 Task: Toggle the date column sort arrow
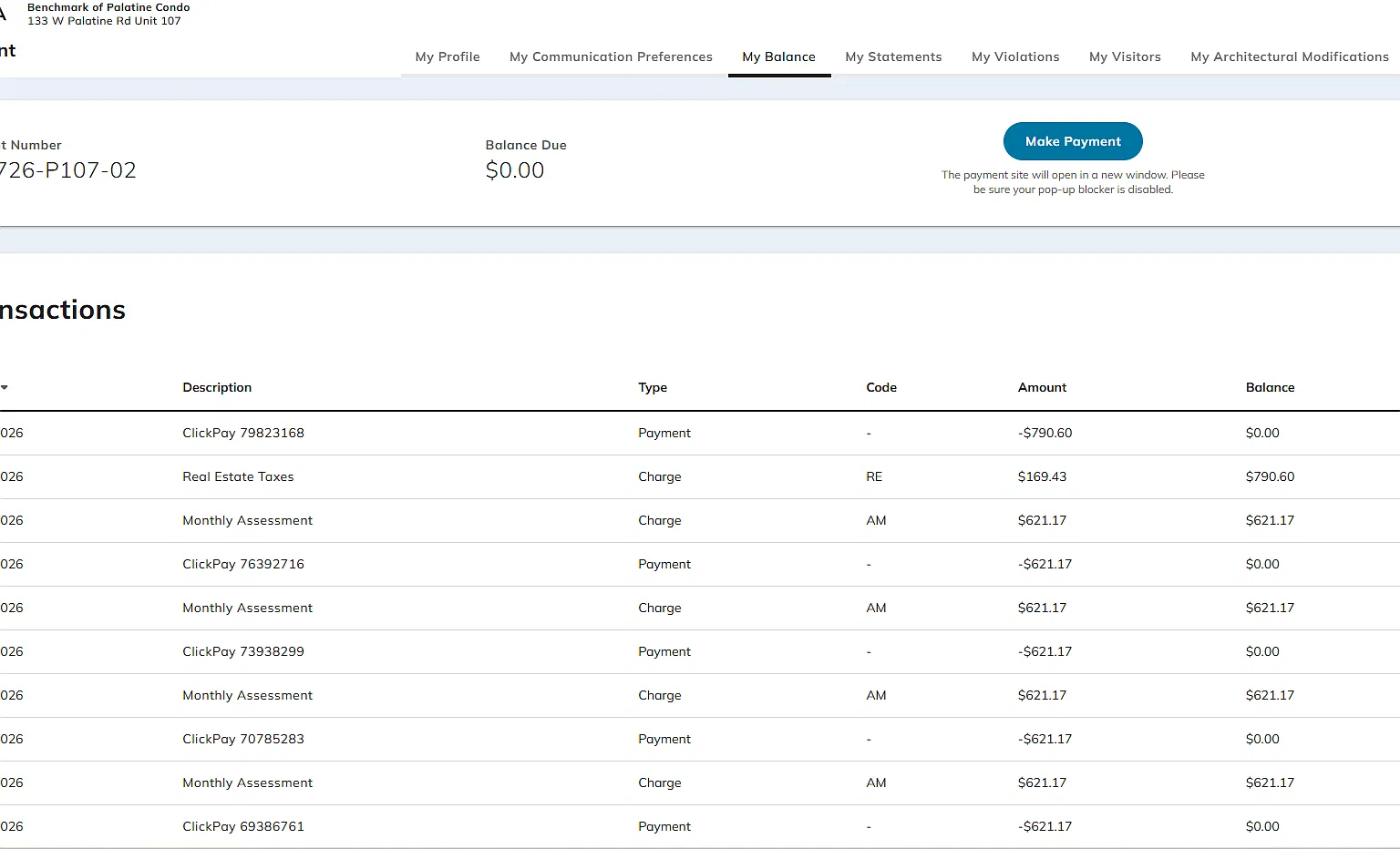click(x=5, y=387)
